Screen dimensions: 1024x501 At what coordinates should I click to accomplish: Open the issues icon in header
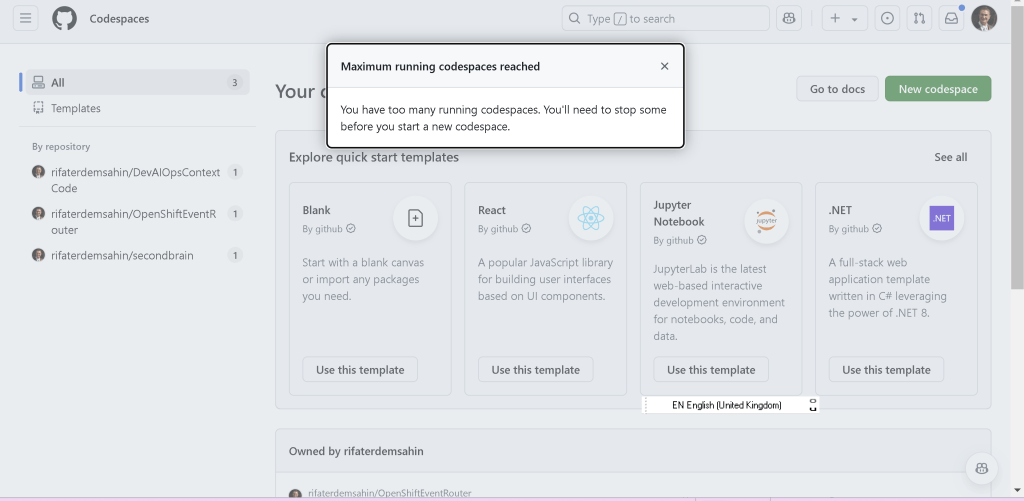(x=887, y=18)
